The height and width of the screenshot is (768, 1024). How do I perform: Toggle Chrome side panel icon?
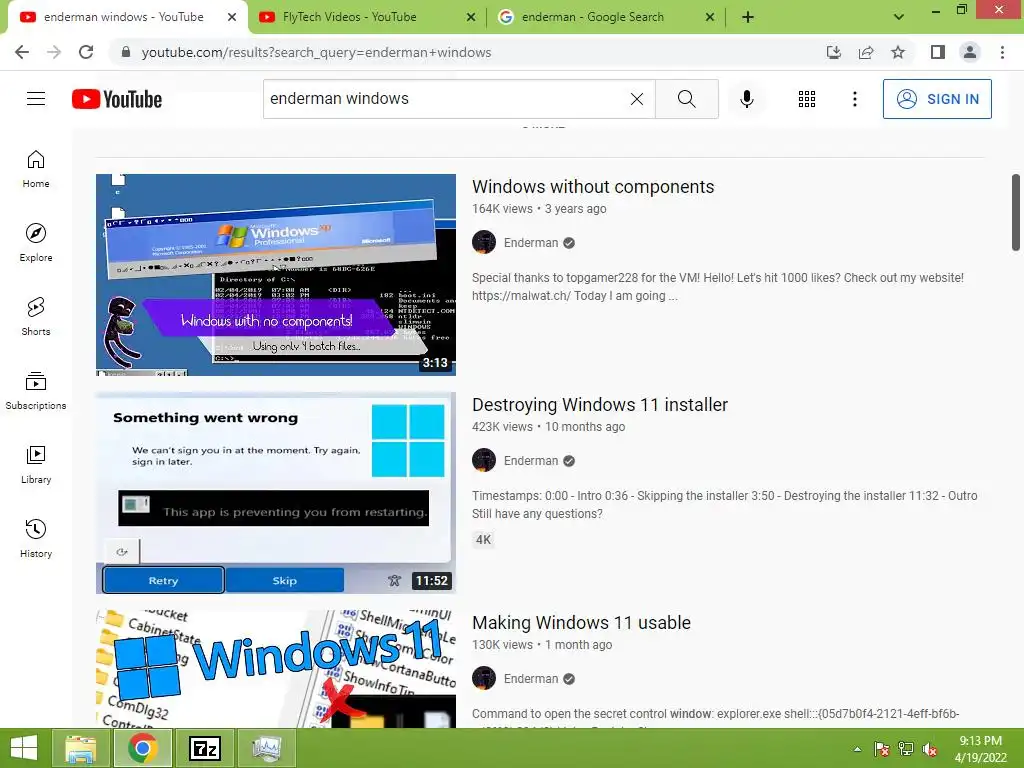coord(938,52)
